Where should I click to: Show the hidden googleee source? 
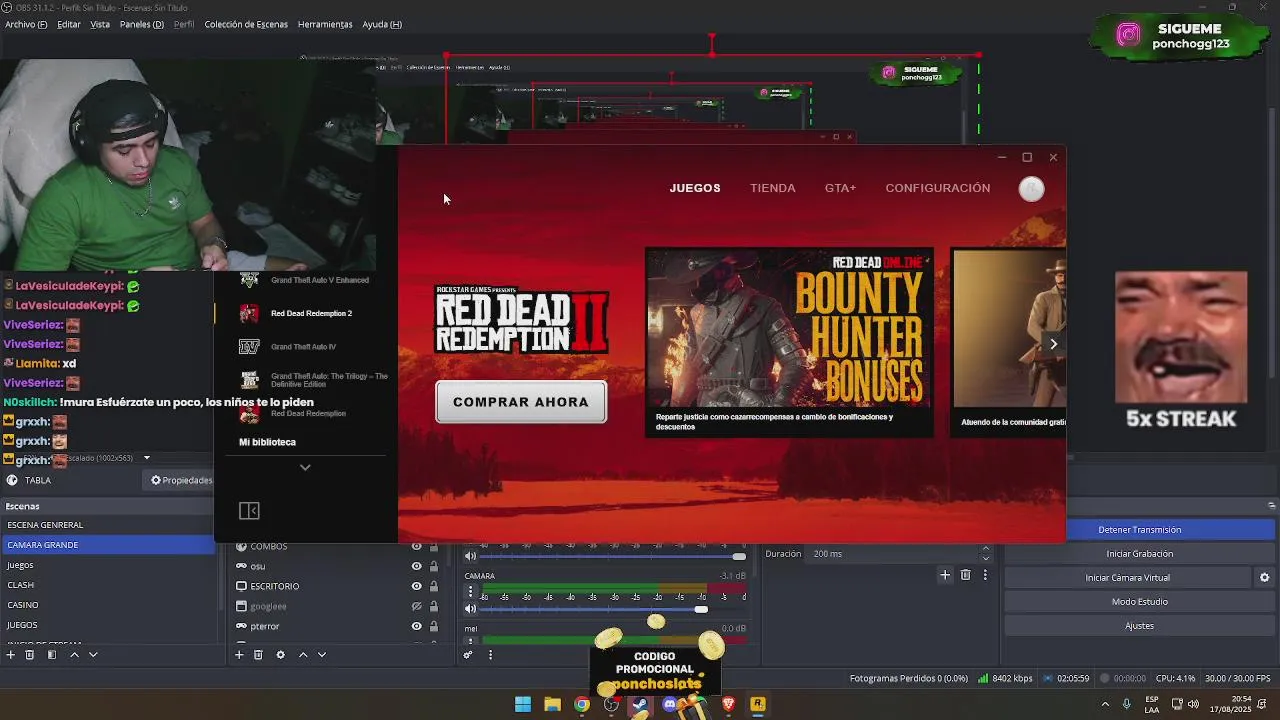(416, 606)
